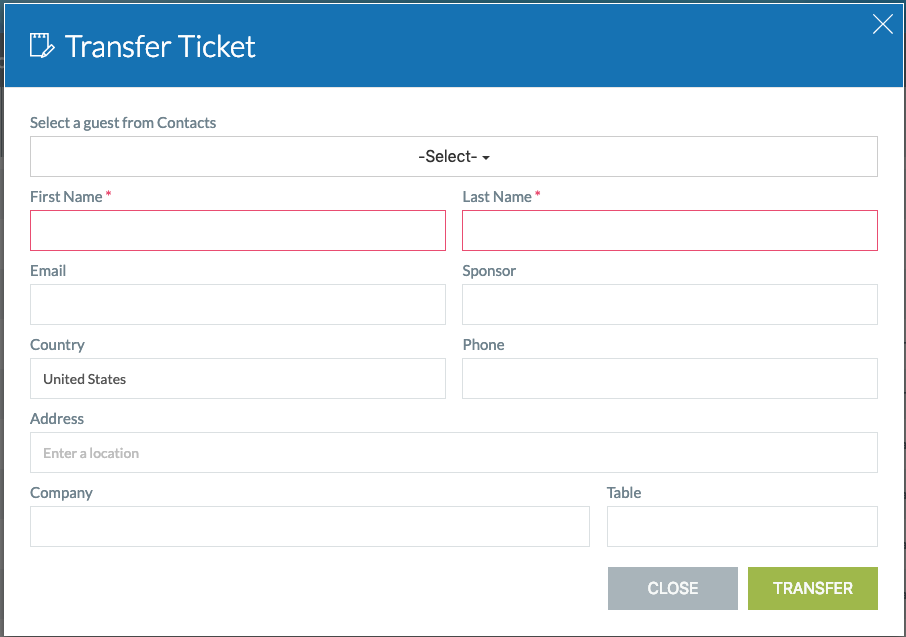Select the Country field showing United States
This screenshot has height=637, width=906.
pos(238,379)
